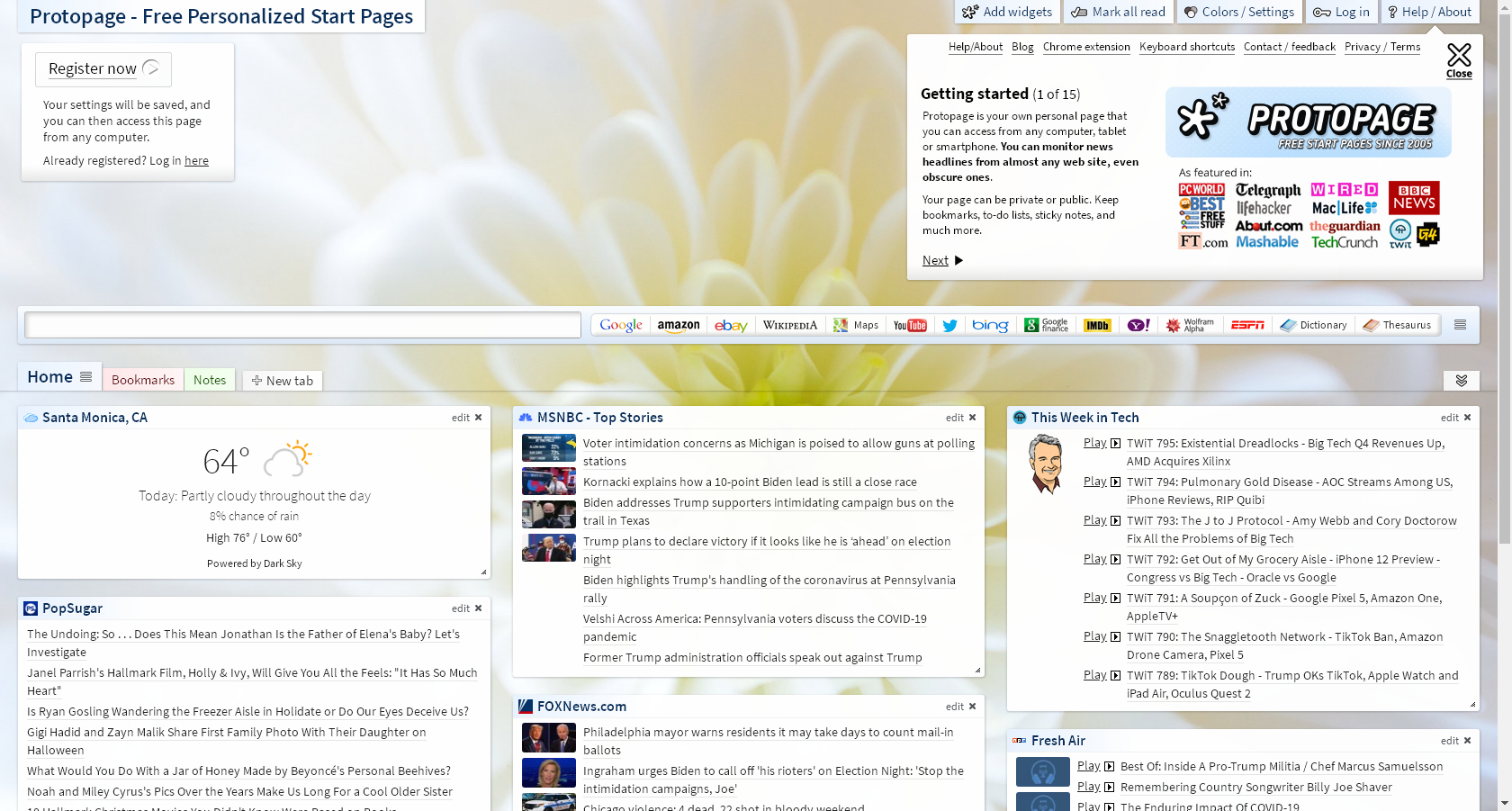Image resolution: width=1512 pixels, height=811 pixels.
Task: Play TWiT 792 Grocery Aisle episode
Action: (1102, 559)
